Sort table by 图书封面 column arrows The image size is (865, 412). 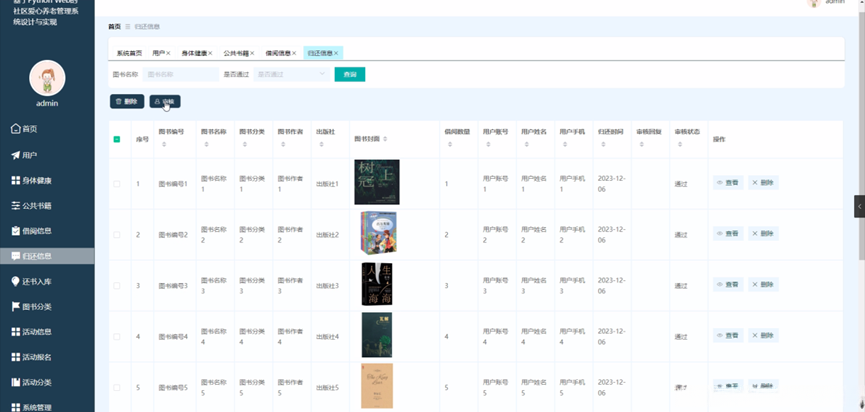[x=385, y=139]
